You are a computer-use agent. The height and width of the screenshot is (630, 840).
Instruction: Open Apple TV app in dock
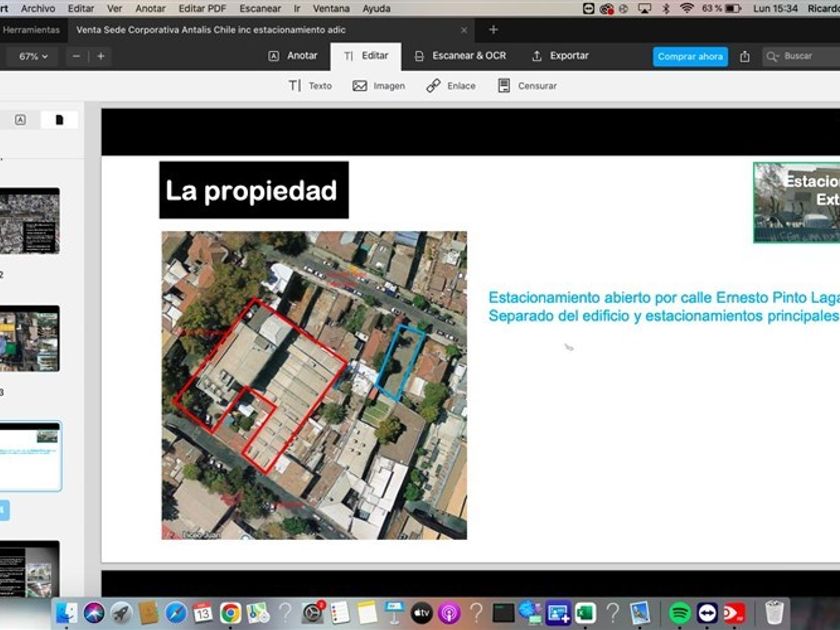(422, 612)
